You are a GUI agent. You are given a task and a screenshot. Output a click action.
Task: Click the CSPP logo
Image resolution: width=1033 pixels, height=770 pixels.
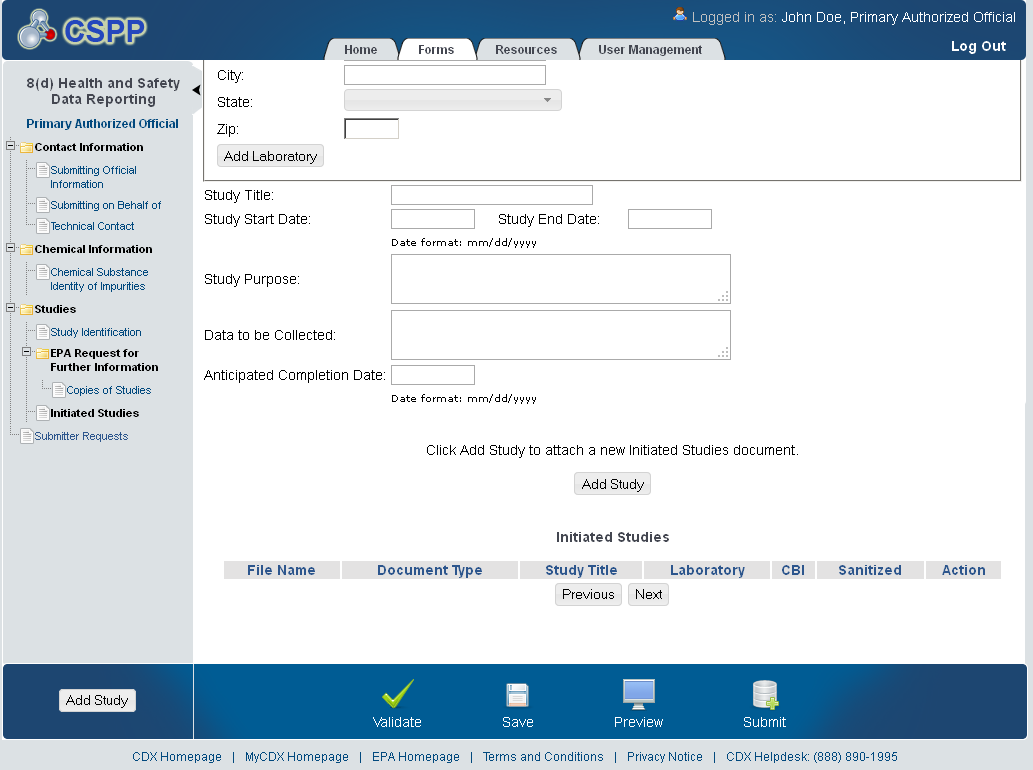tap(82, 30)
